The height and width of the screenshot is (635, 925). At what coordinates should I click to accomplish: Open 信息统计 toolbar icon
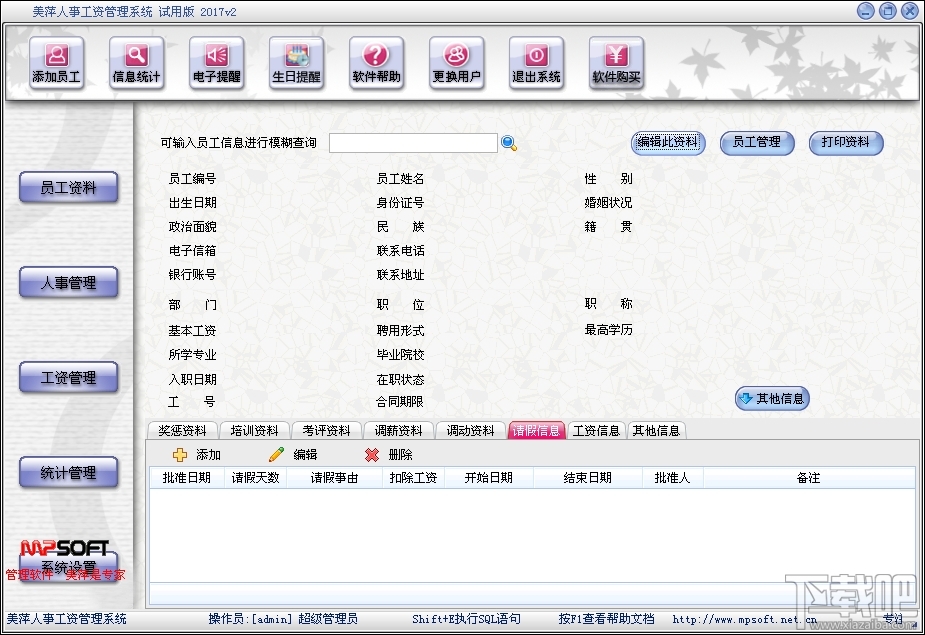[136, 63]
